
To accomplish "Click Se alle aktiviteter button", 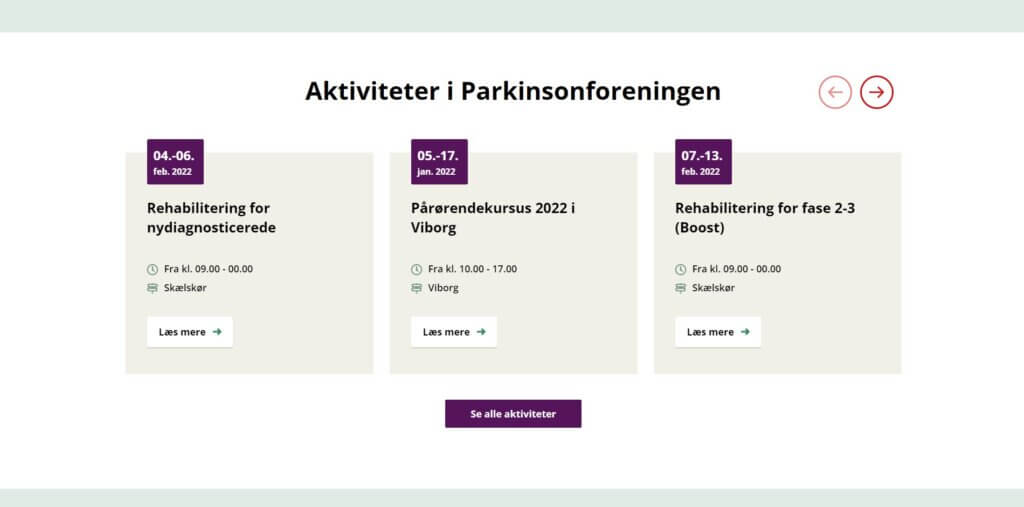I will (513, 414).
